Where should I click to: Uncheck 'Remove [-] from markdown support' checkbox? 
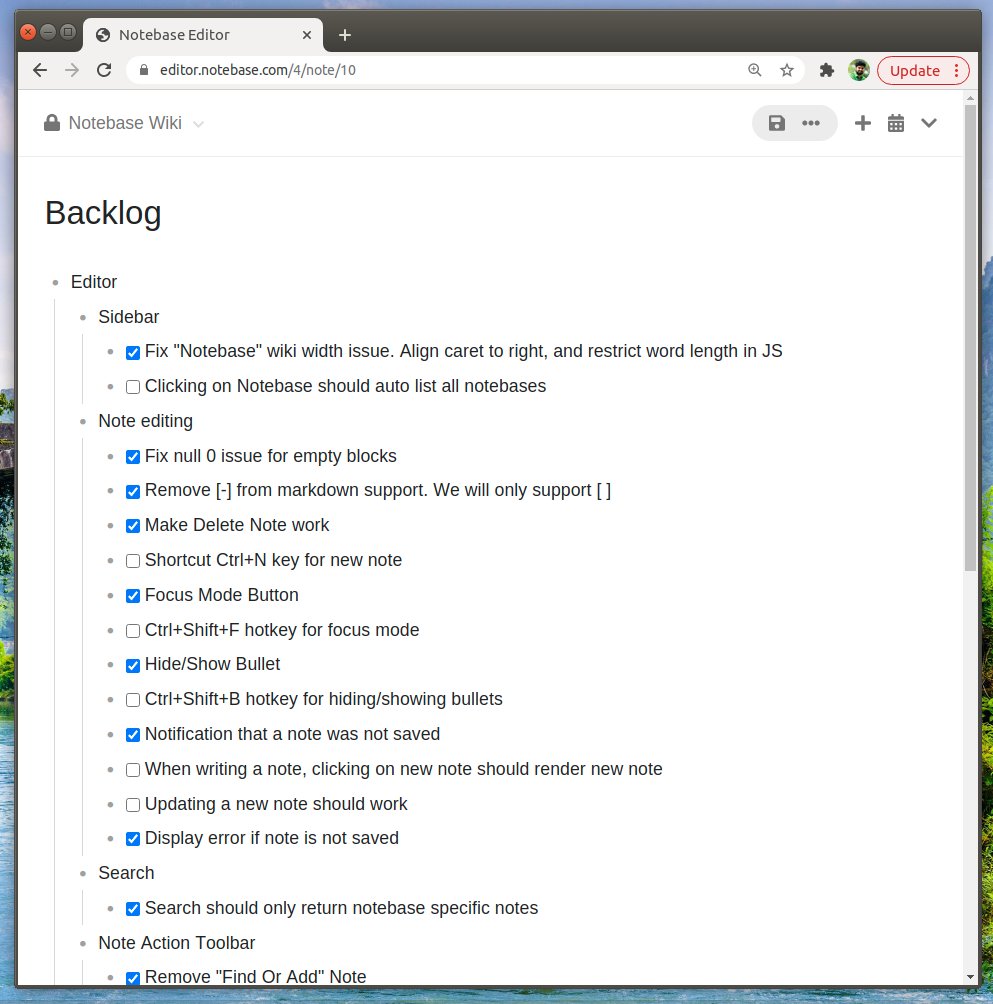point(133,492)
